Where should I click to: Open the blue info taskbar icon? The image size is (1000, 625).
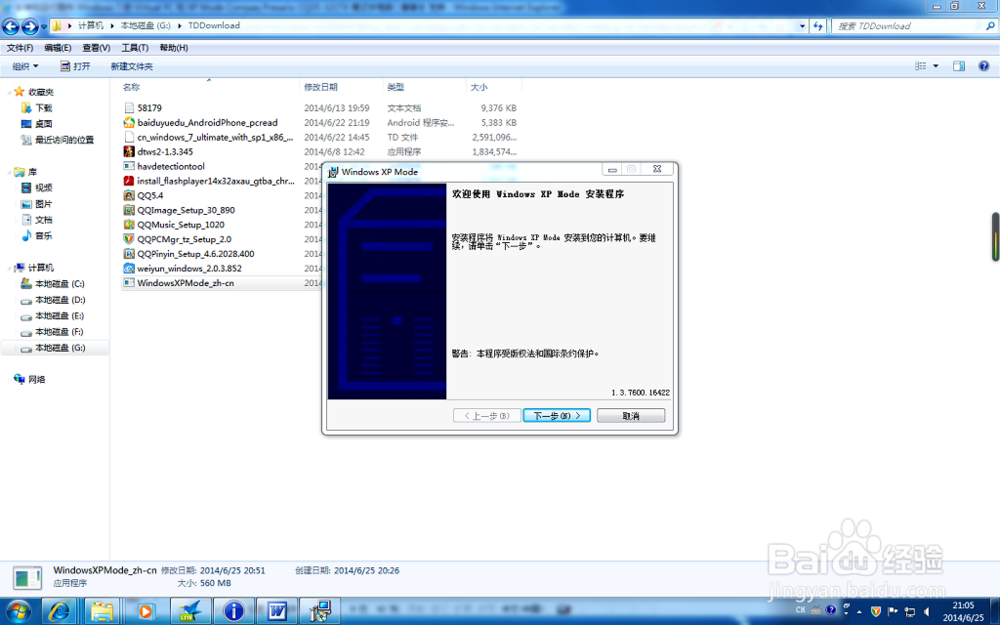tap(233, 612)
